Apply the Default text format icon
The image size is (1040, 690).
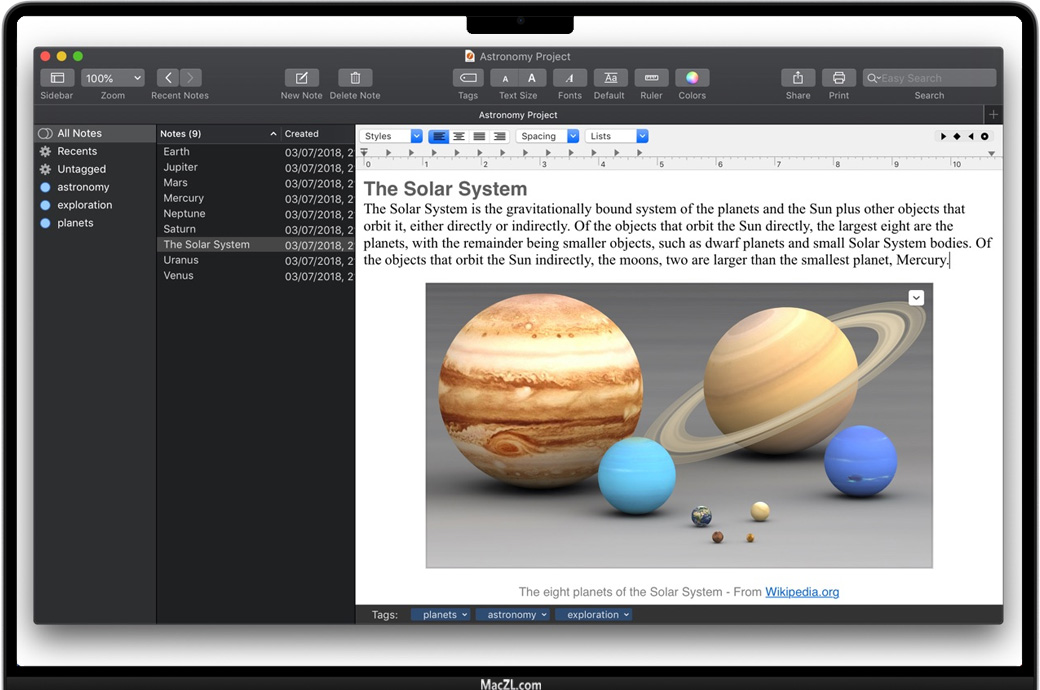[x=610, y=78]
